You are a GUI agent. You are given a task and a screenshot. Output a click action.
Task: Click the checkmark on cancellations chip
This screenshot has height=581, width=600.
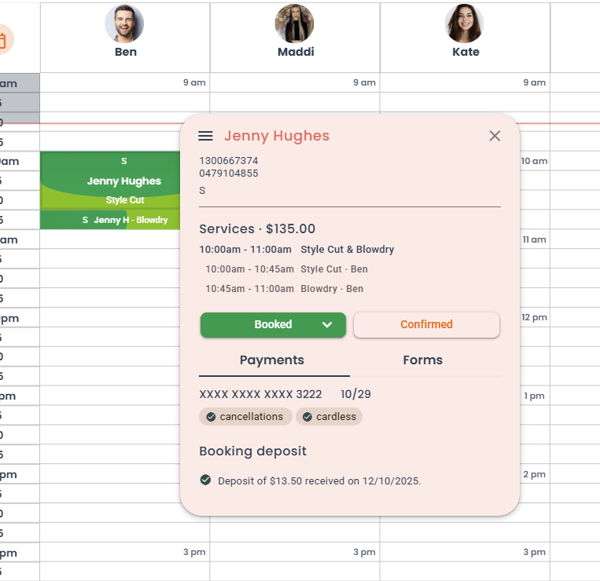(211, 417)
